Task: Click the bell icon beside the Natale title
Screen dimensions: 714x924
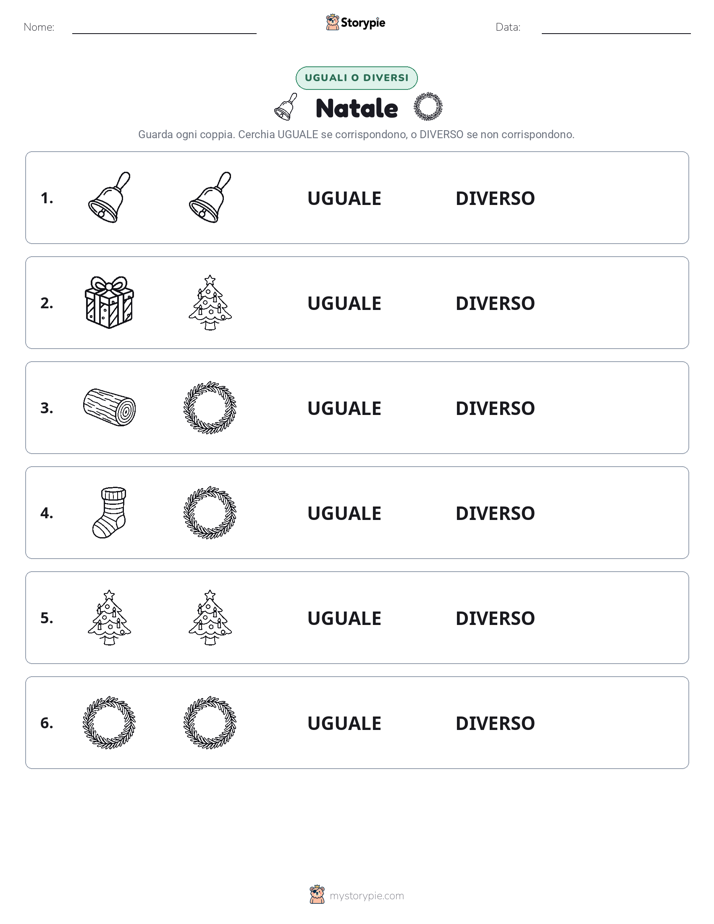Action: pyautogui.click(x=286, y=107)
